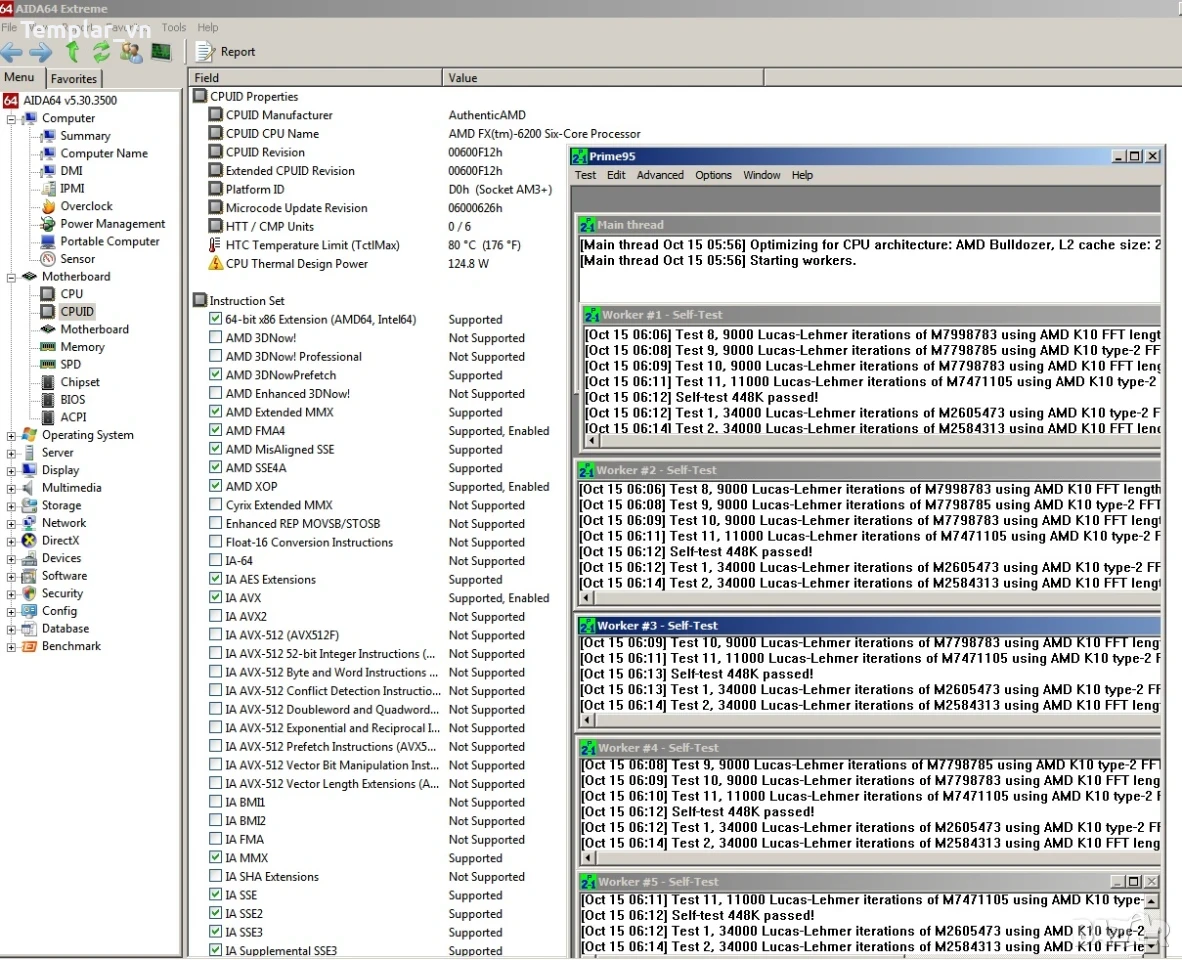
Task: Expand the DirectX node
Action: point(11,541)
